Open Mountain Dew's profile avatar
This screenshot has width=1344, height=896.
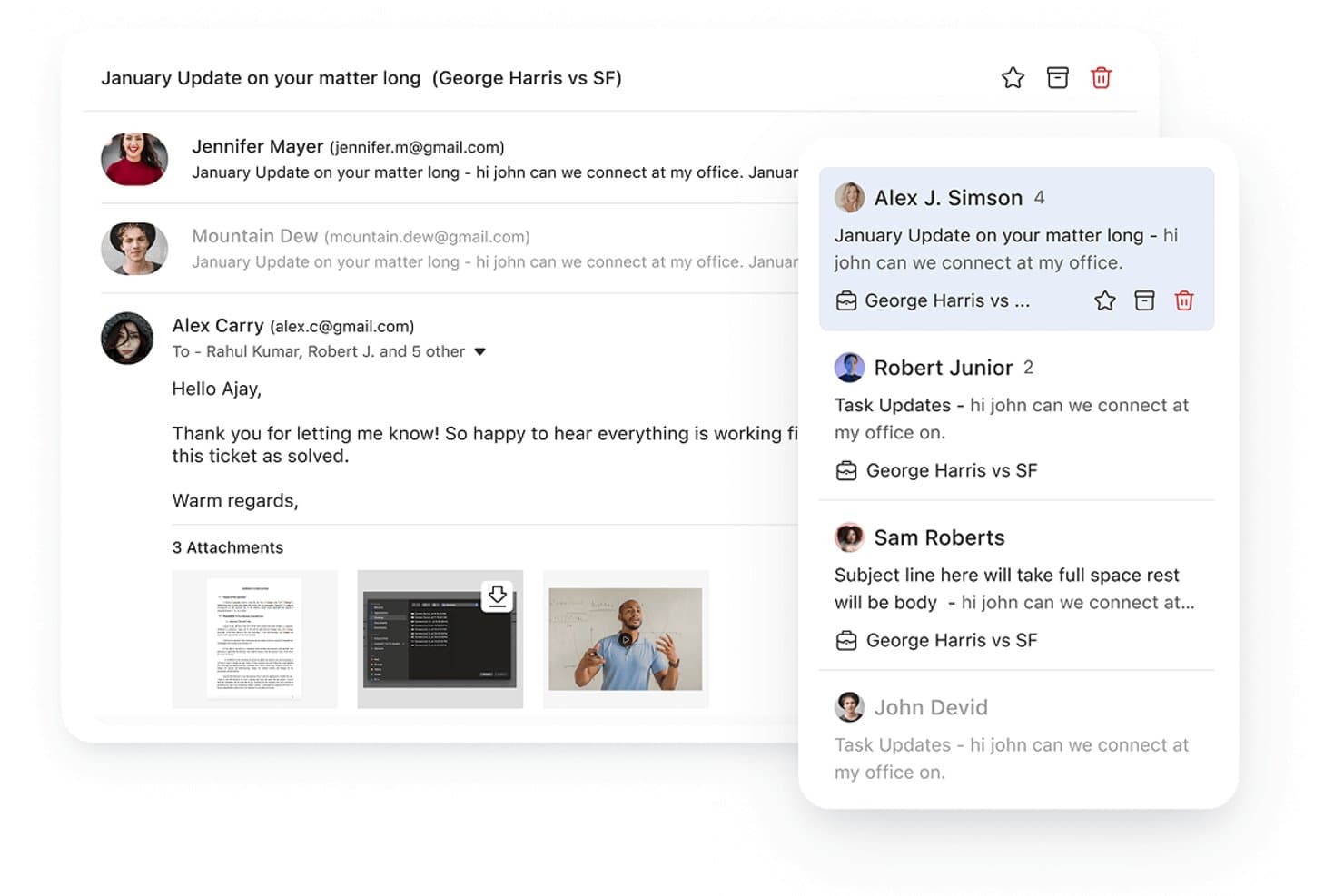134,248
